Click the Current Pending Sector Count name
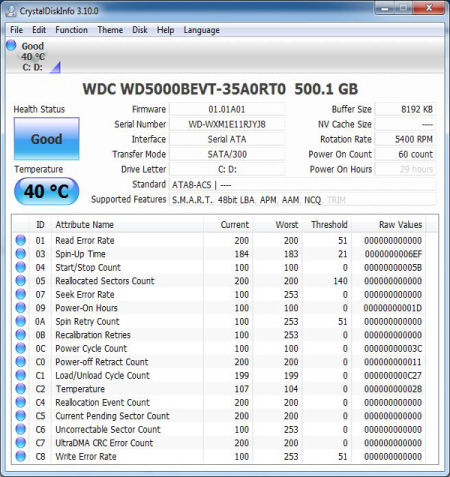 112,416
